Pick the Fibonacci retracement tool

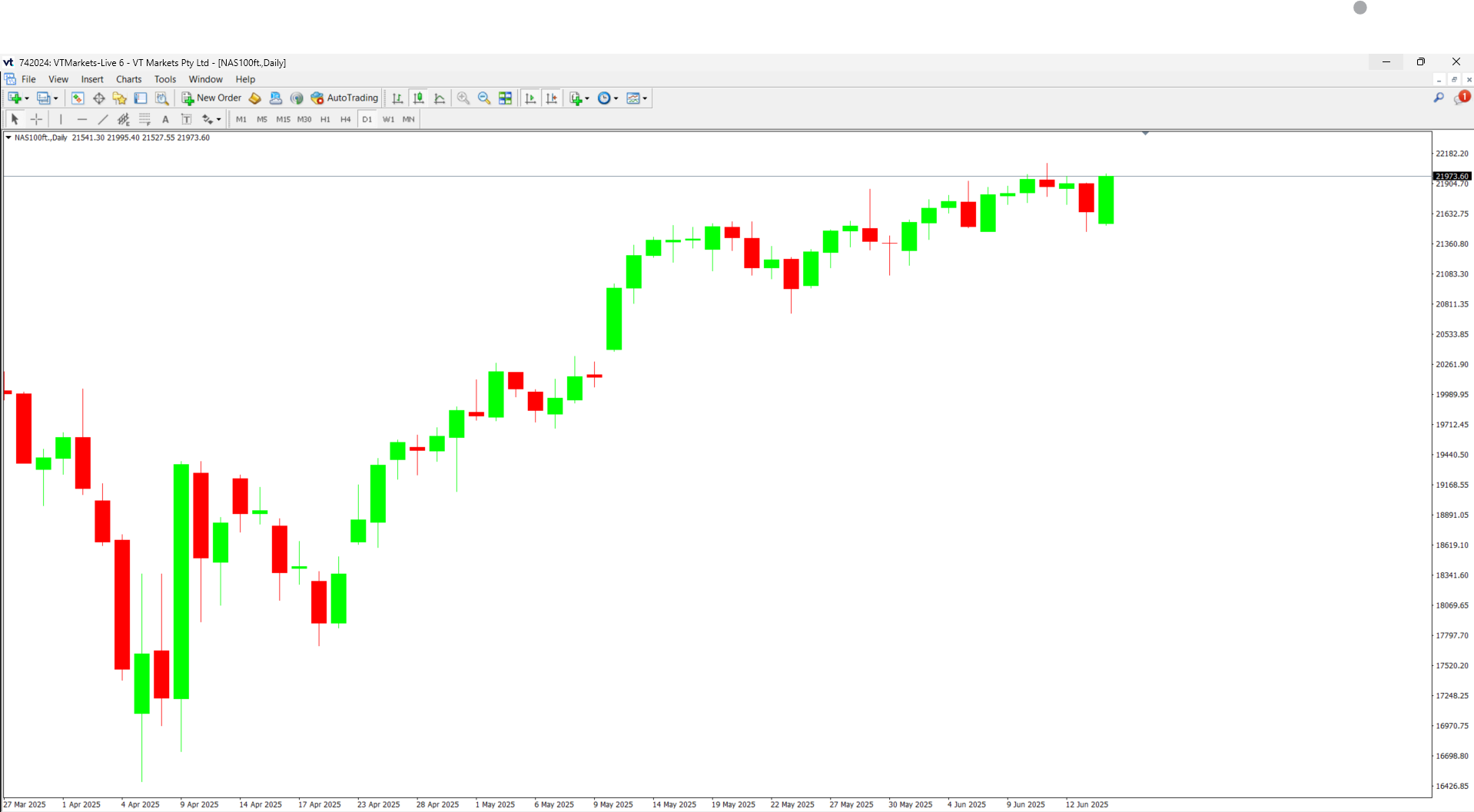(144, 119)
